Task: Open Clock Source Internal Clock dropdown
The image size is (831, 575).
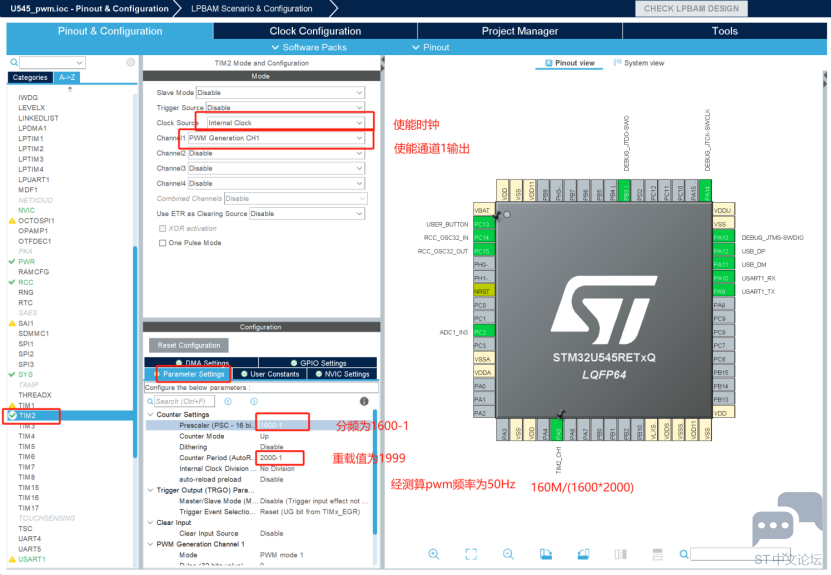Action: (285, 122)
